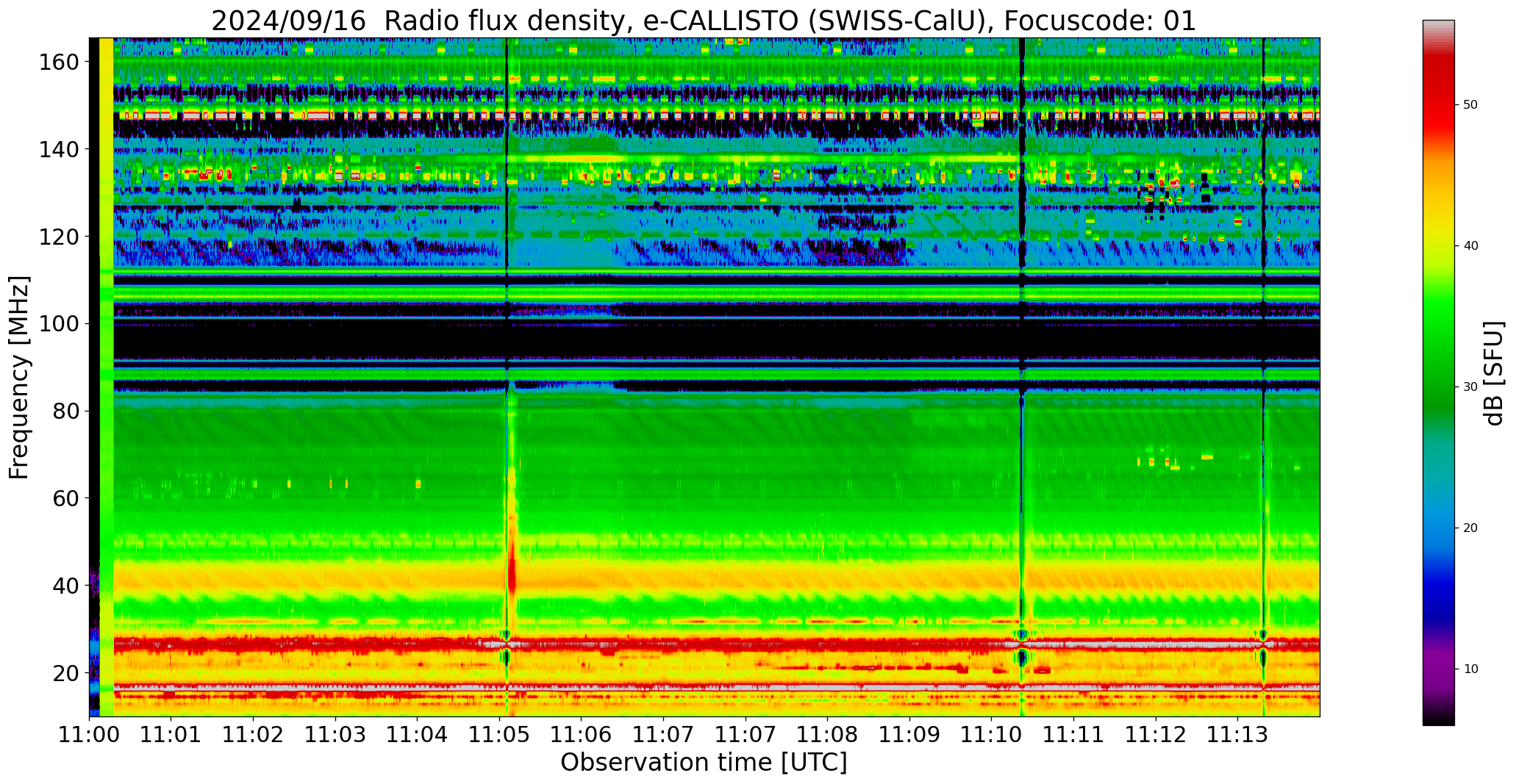Click the 11:10 time tick label
1516x784 pixels.
[991, 734]
